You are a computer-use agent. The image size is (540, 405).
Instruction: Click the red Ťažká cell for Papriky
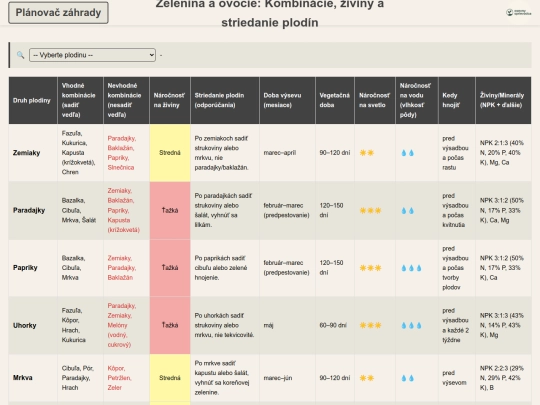click(170, 268)
